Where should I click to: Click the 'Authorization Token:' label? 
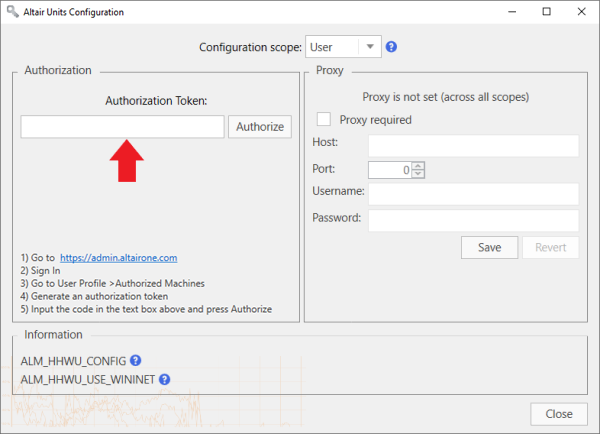pos(156,101)
